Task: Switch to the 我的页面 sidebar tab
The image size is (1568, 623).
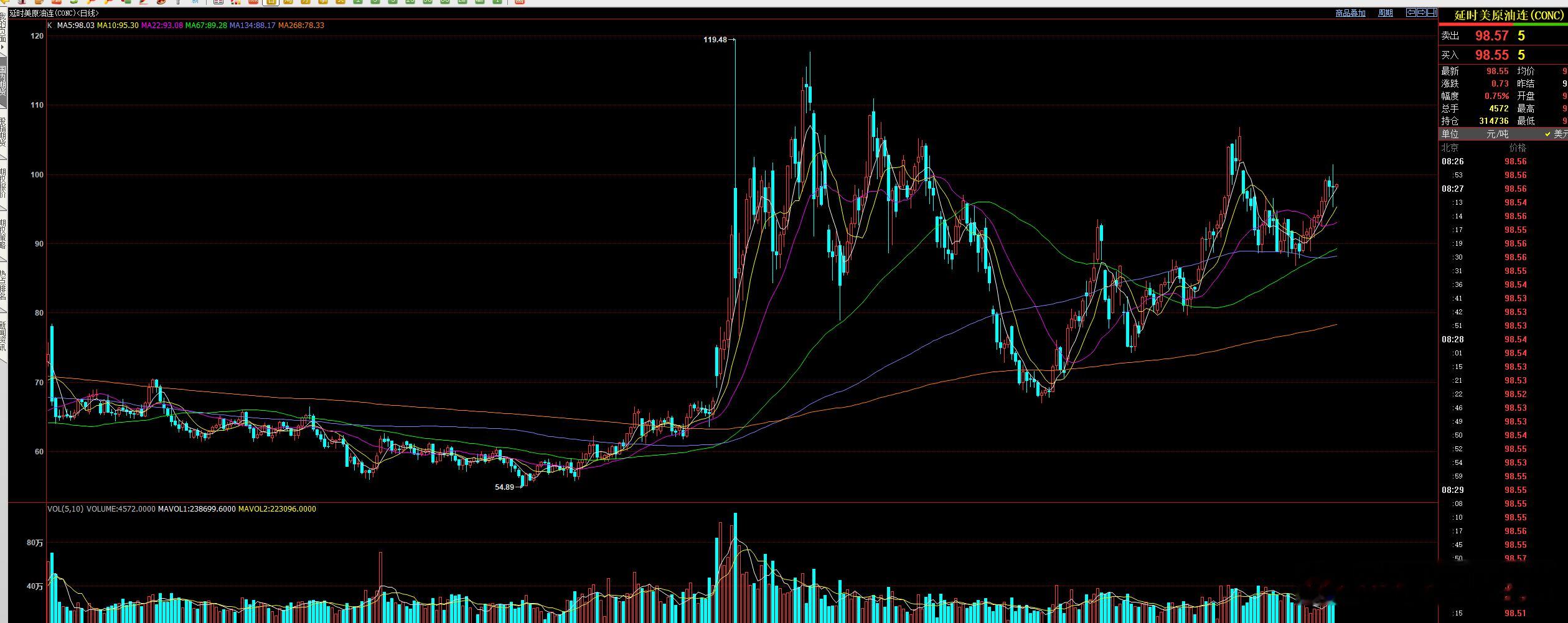Action: tap(3, 32)
